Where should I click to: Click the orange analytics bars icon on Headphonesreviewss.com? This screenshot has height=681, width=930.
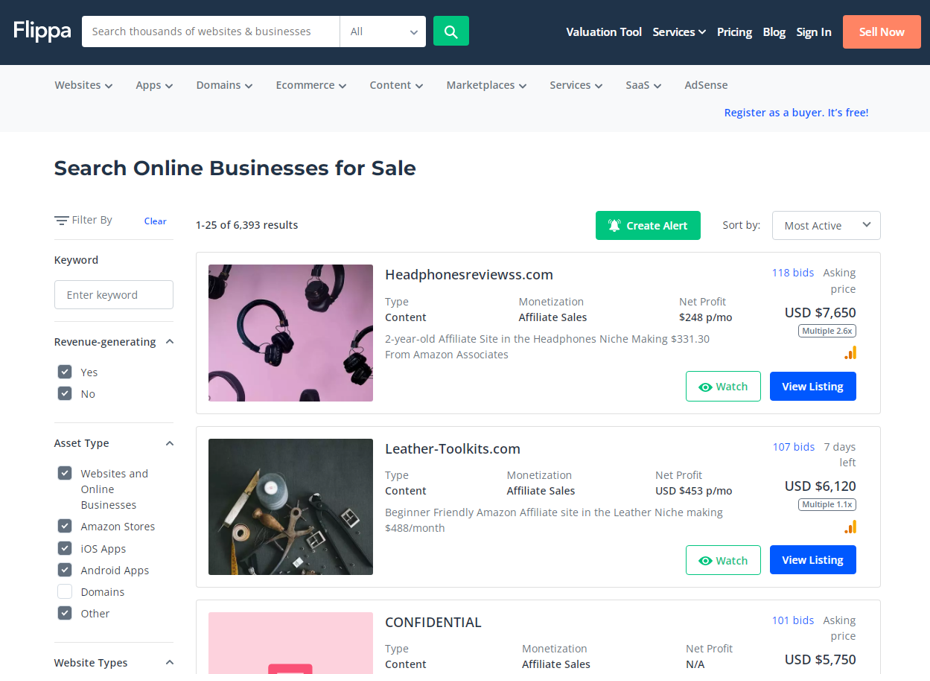[x=851, y=353]
